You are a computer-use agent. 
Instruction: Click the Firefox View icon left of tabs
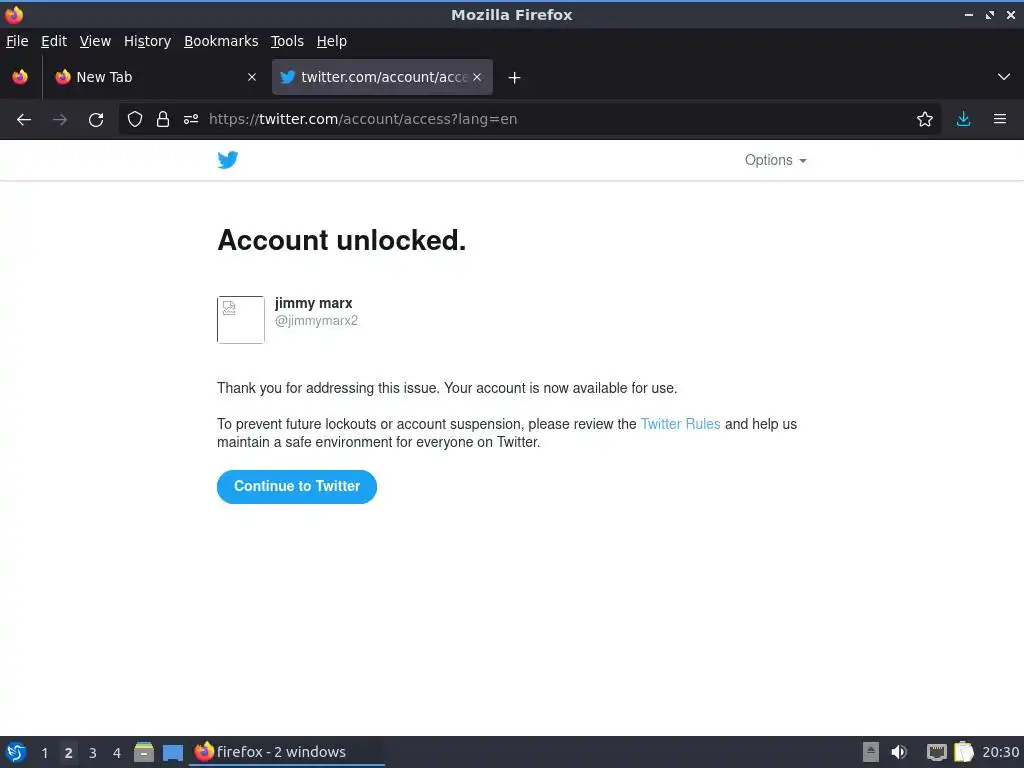pos(20,77)
